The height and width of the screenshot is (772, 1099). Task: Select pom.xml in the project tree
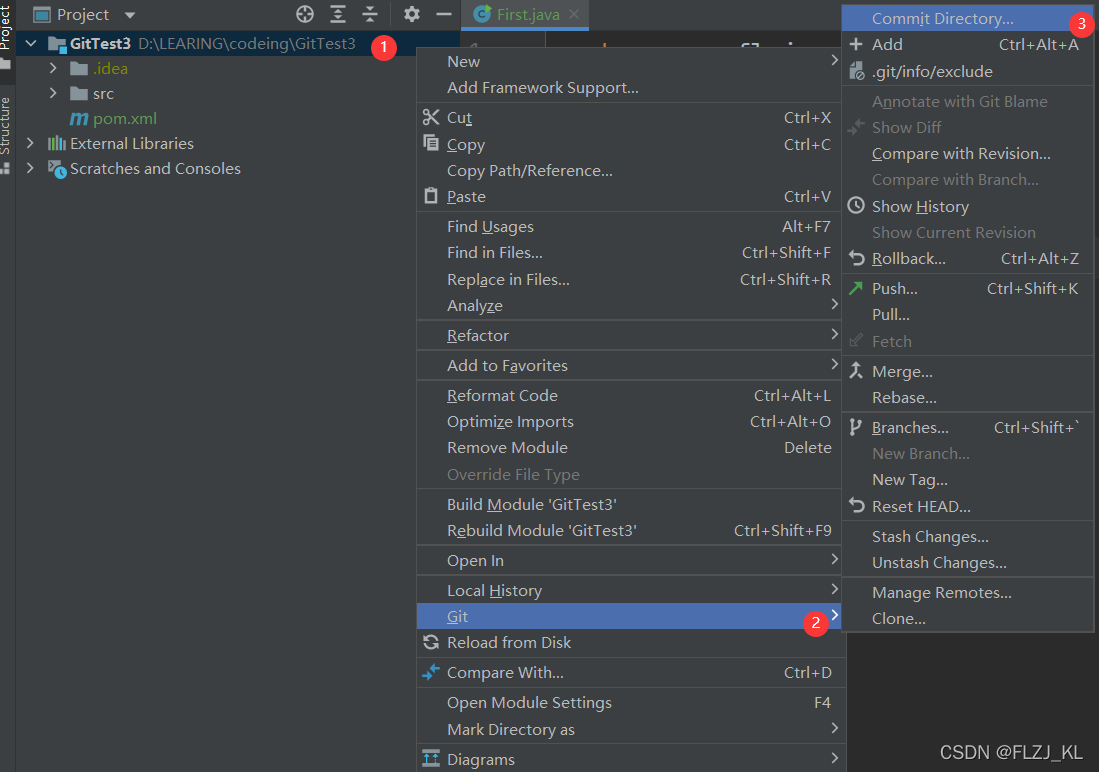[125, 118]
